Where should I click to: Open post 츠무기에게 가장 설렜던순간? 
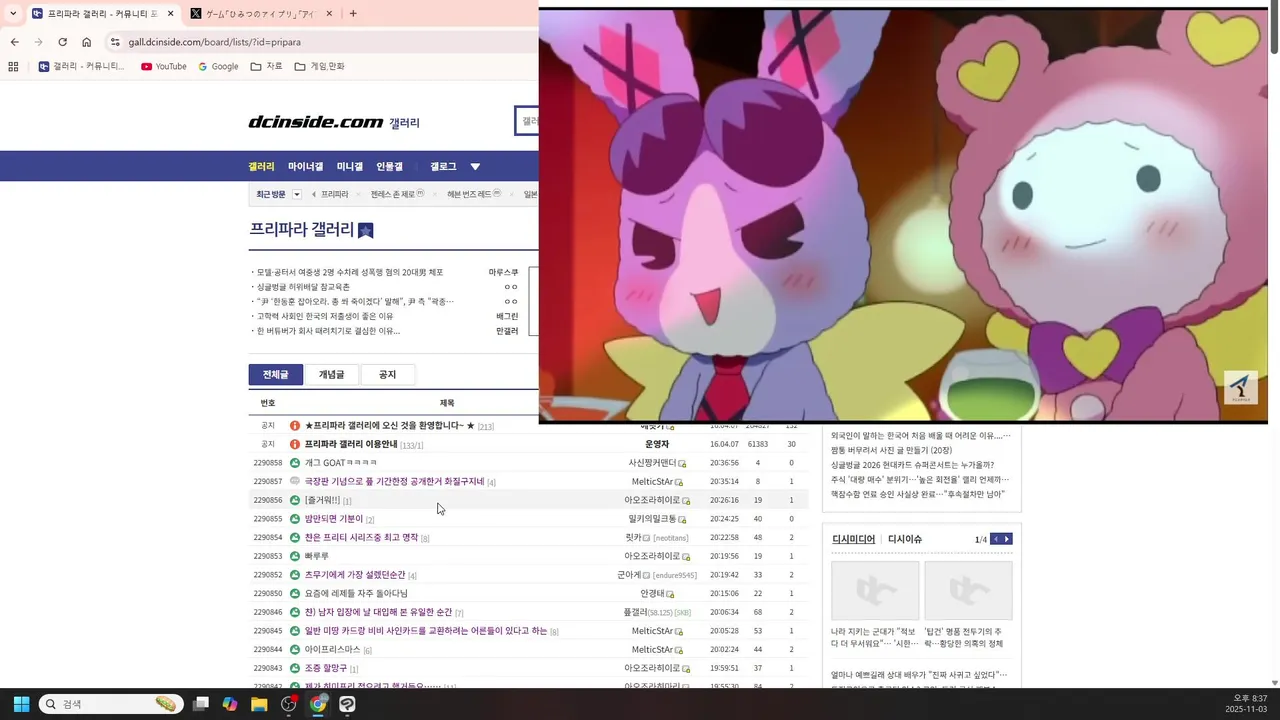click(355, 575)
